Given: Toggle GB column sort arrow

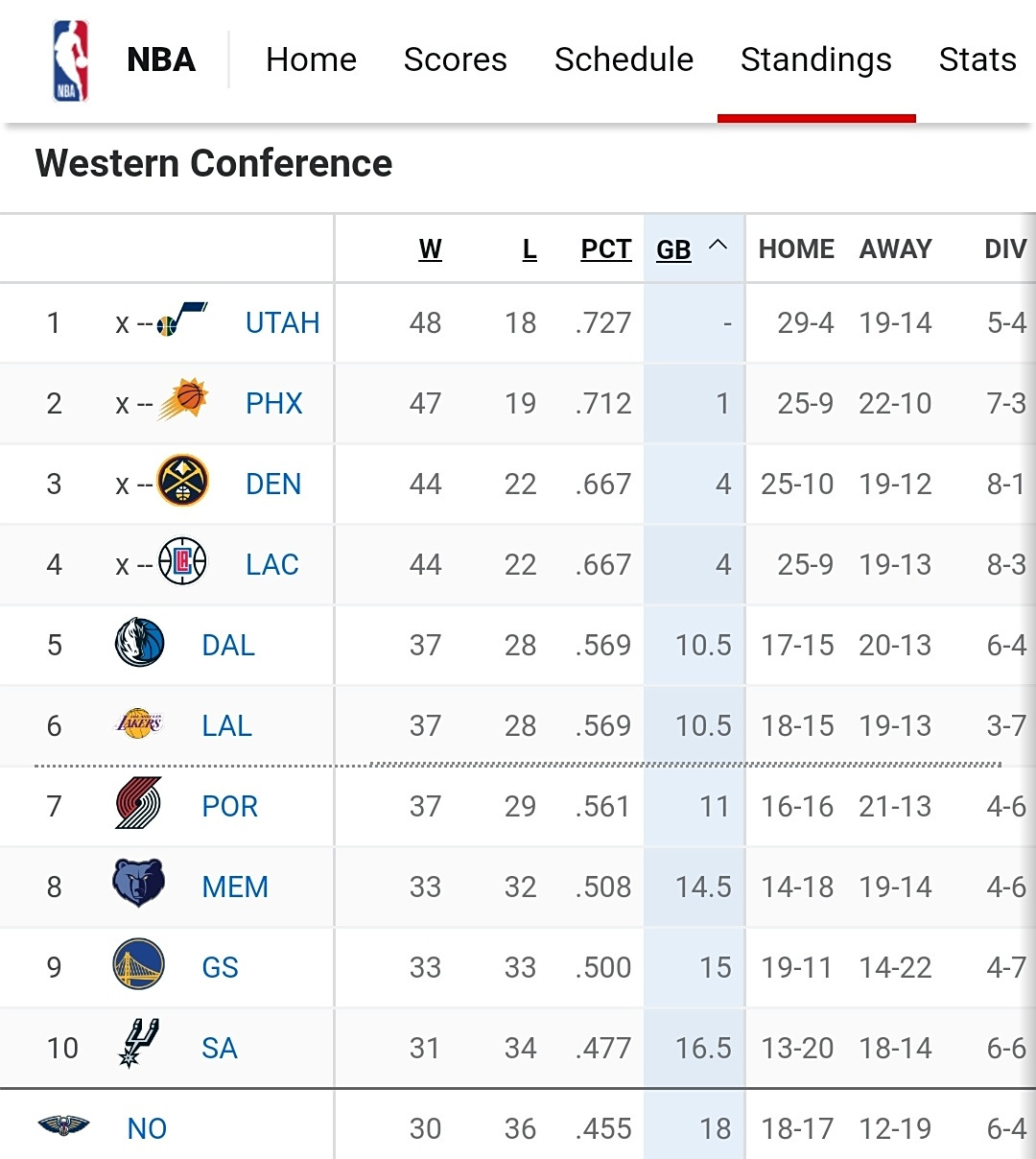Looking at the screenshot, I should coord(718,247).
